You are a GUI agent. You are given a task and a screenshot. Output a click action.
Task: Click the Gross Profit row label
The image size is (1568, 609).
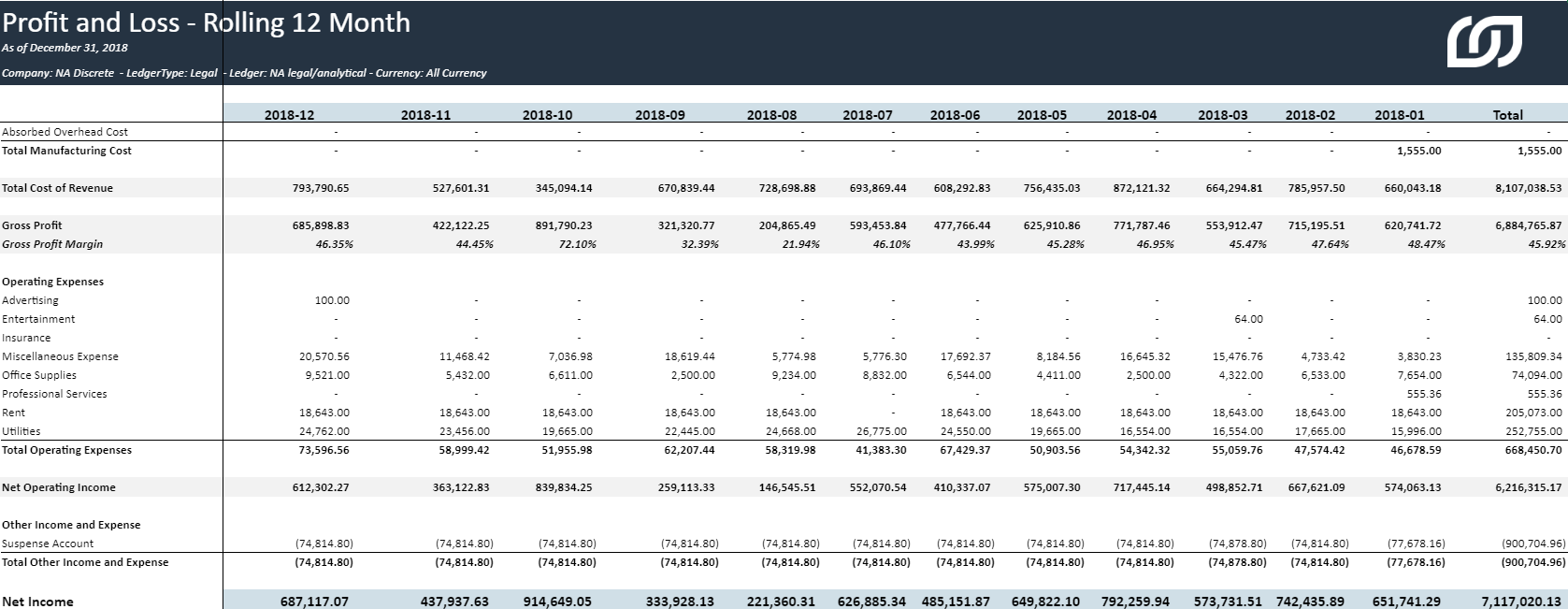33,225
